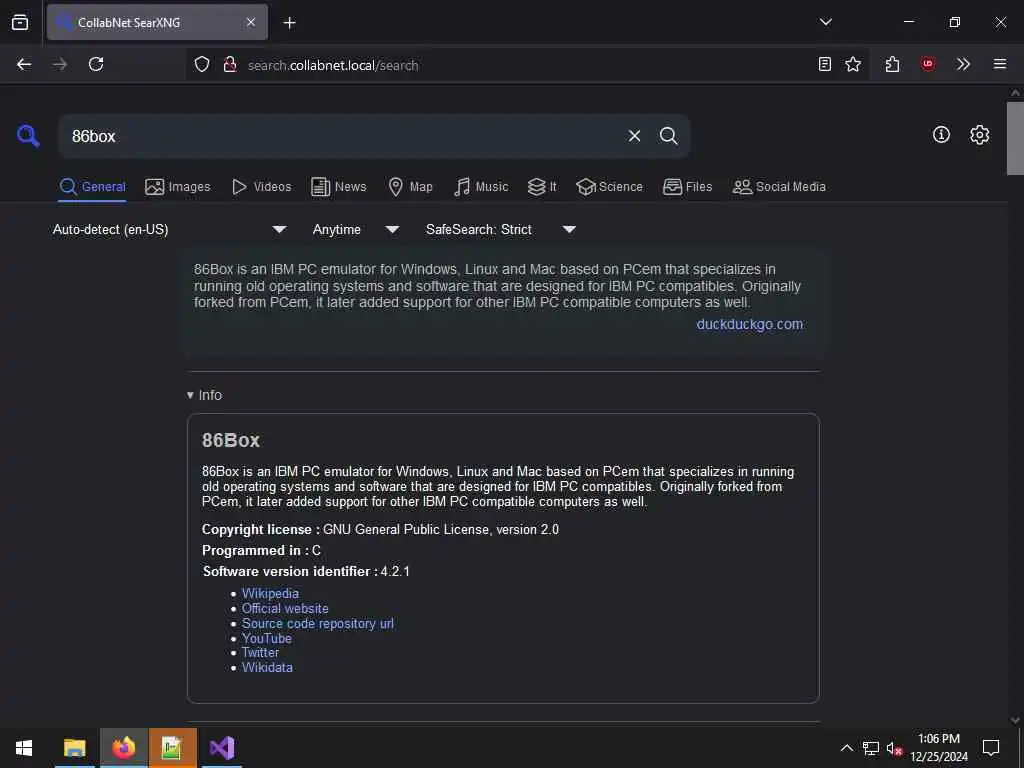
Task: Open the Wikidata link
Action: (x=267, y=667)
